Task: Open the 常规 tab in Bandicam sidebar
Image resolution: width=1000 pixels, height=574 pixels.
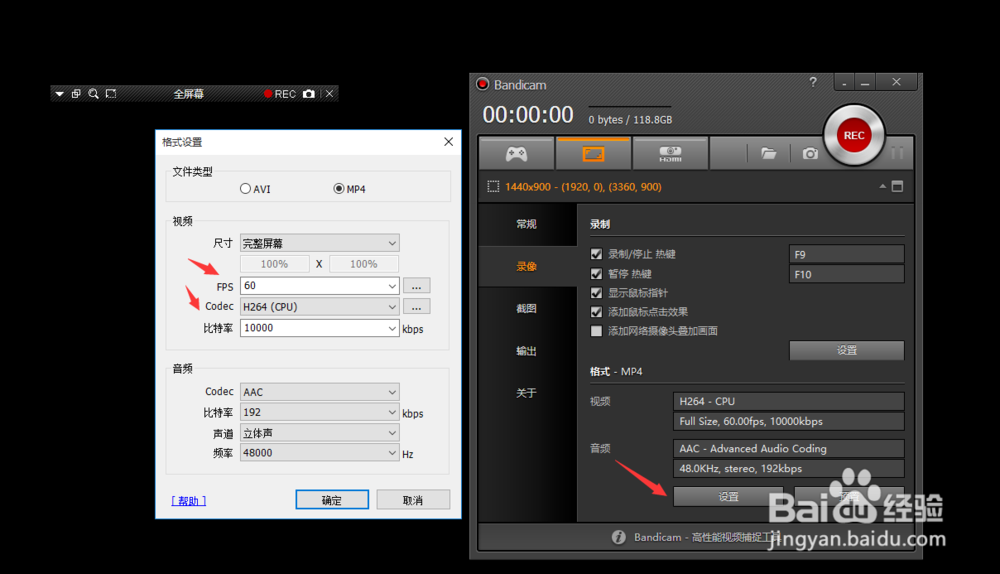Action: pos(527,224)
